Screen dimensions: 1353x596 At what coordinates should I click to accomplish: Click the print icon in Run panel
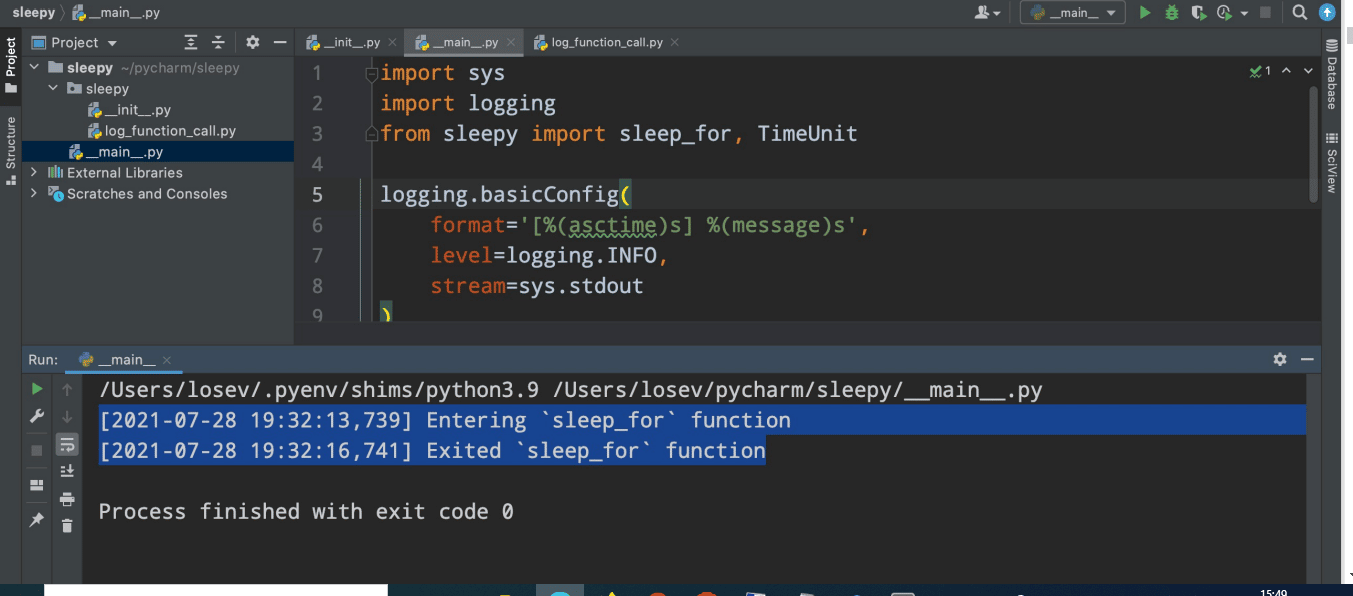pyautogui.click(x=67, y=498)
